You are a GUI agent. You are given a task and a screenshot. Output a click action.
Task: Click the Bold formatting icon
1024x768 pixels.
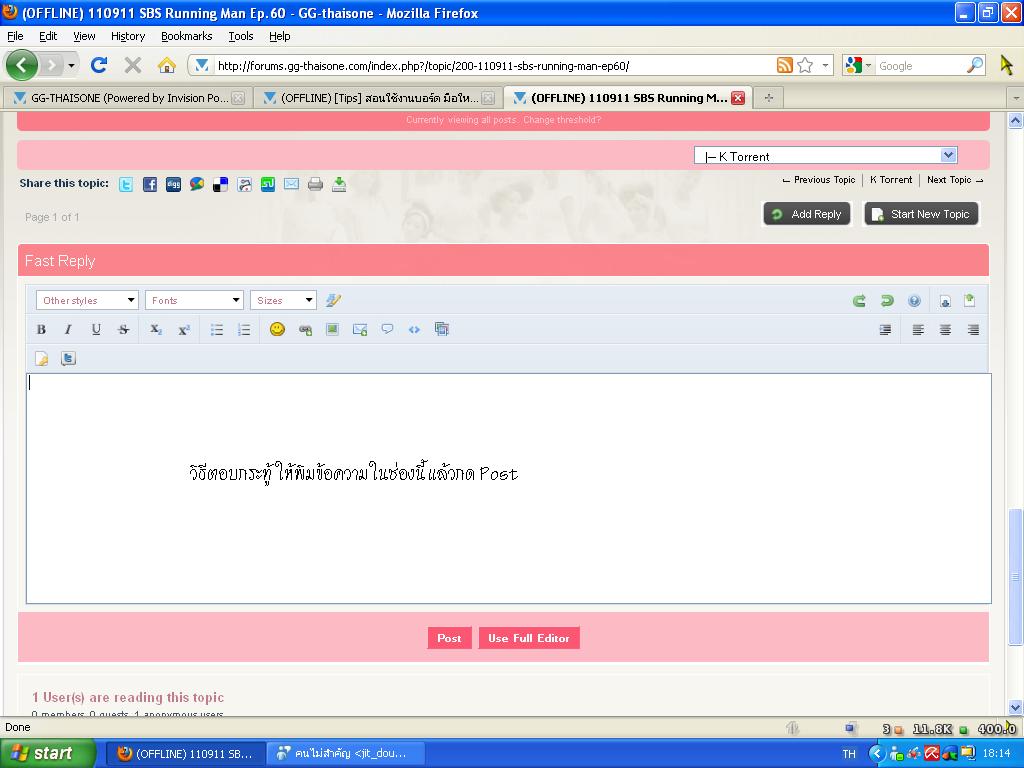tap(41, 330)
